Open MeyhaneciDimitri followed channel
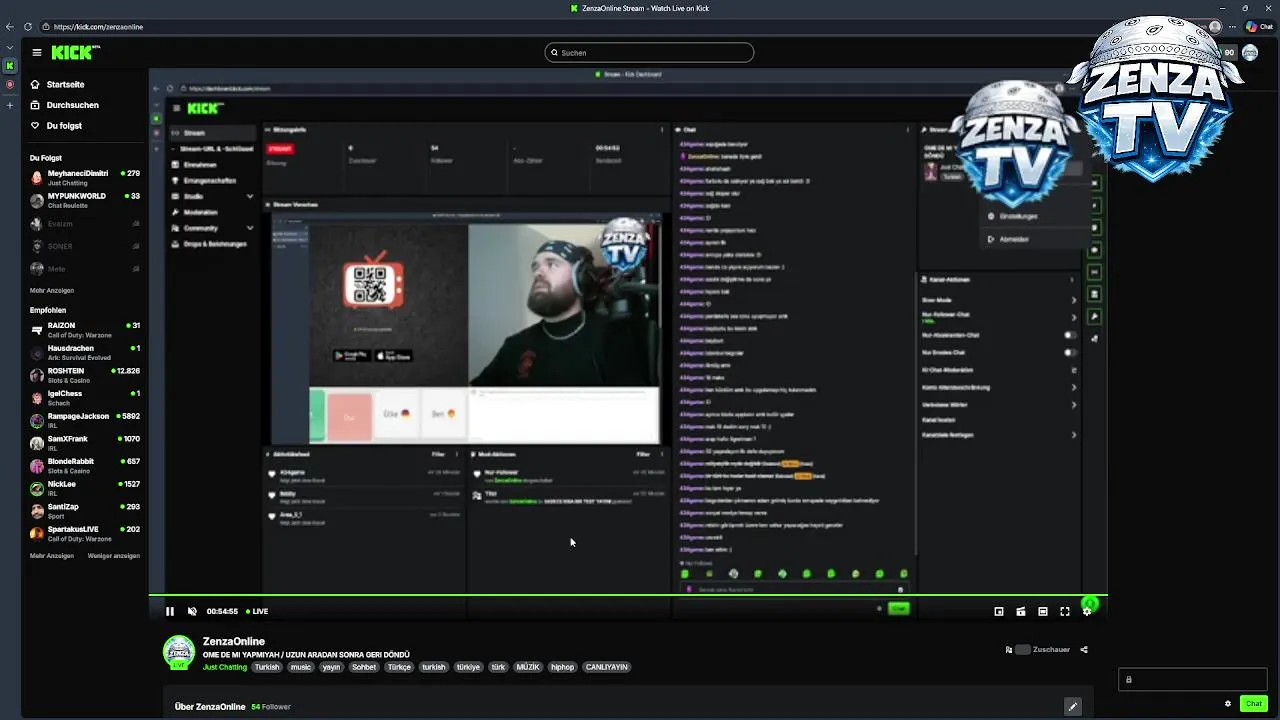The width and height of the screenshot is (1280, 720). tap(85, 178)
